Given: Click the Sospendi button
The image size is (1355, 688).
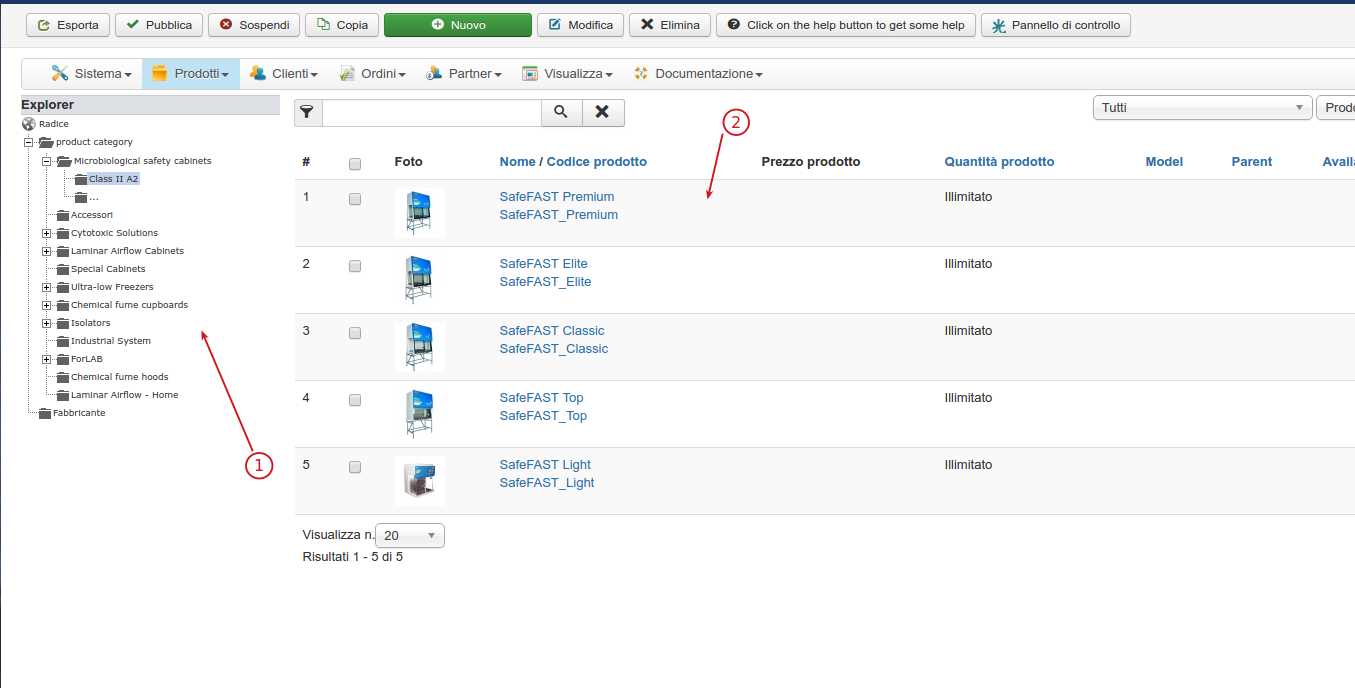Looking at the screenshot, I should (254, 25).
